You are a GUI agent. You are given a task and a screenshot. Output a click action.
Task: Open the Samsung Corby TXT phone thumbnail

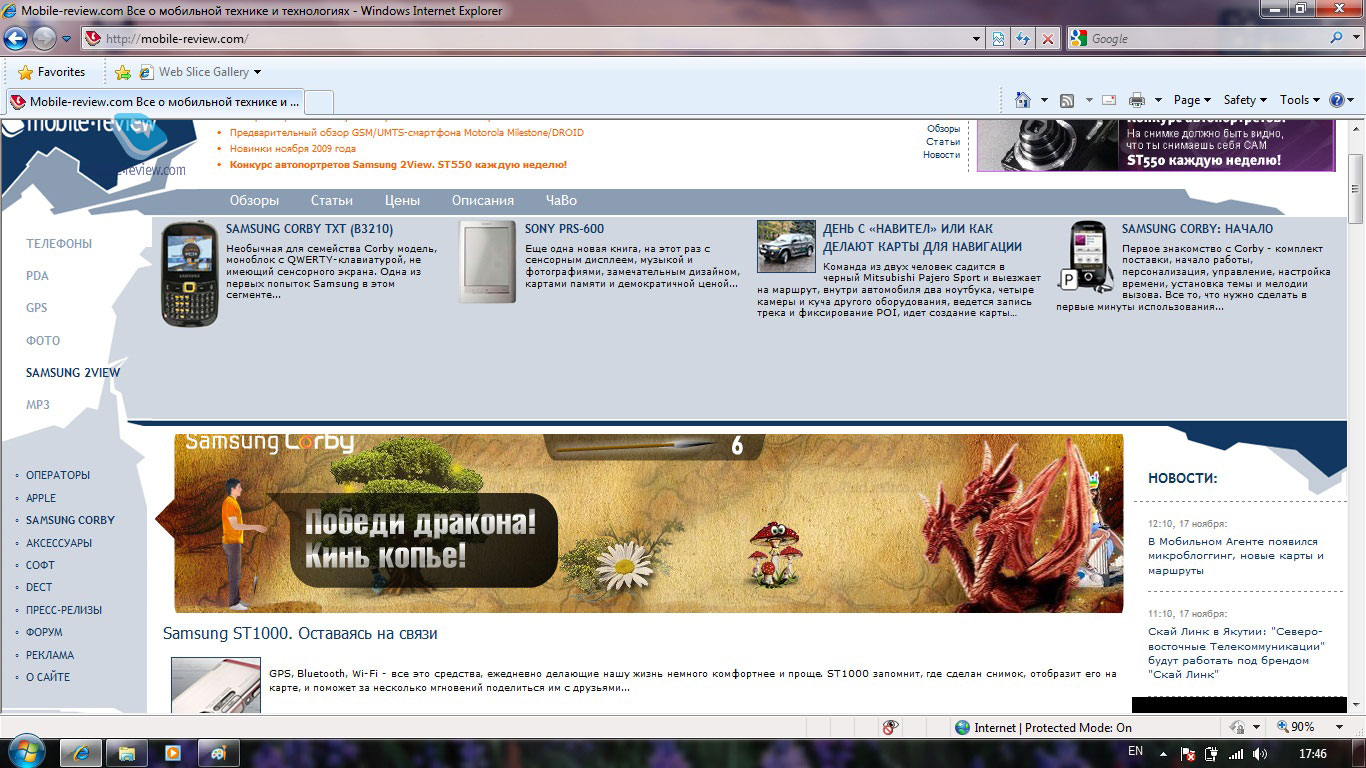(x=190, y=274)
